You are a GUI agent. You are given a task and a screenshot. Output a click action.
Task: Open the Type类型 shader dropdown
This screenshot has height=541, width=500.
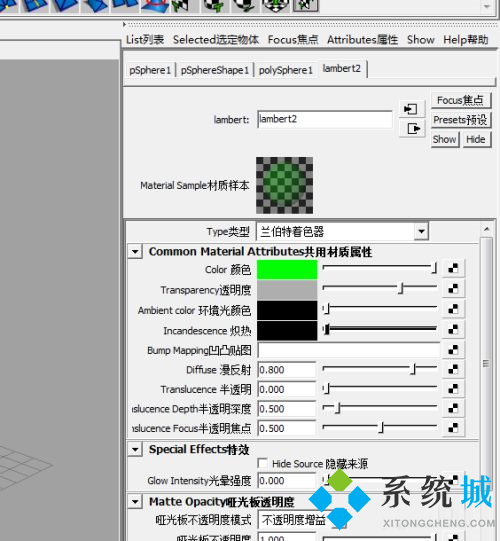pos(342,232)
